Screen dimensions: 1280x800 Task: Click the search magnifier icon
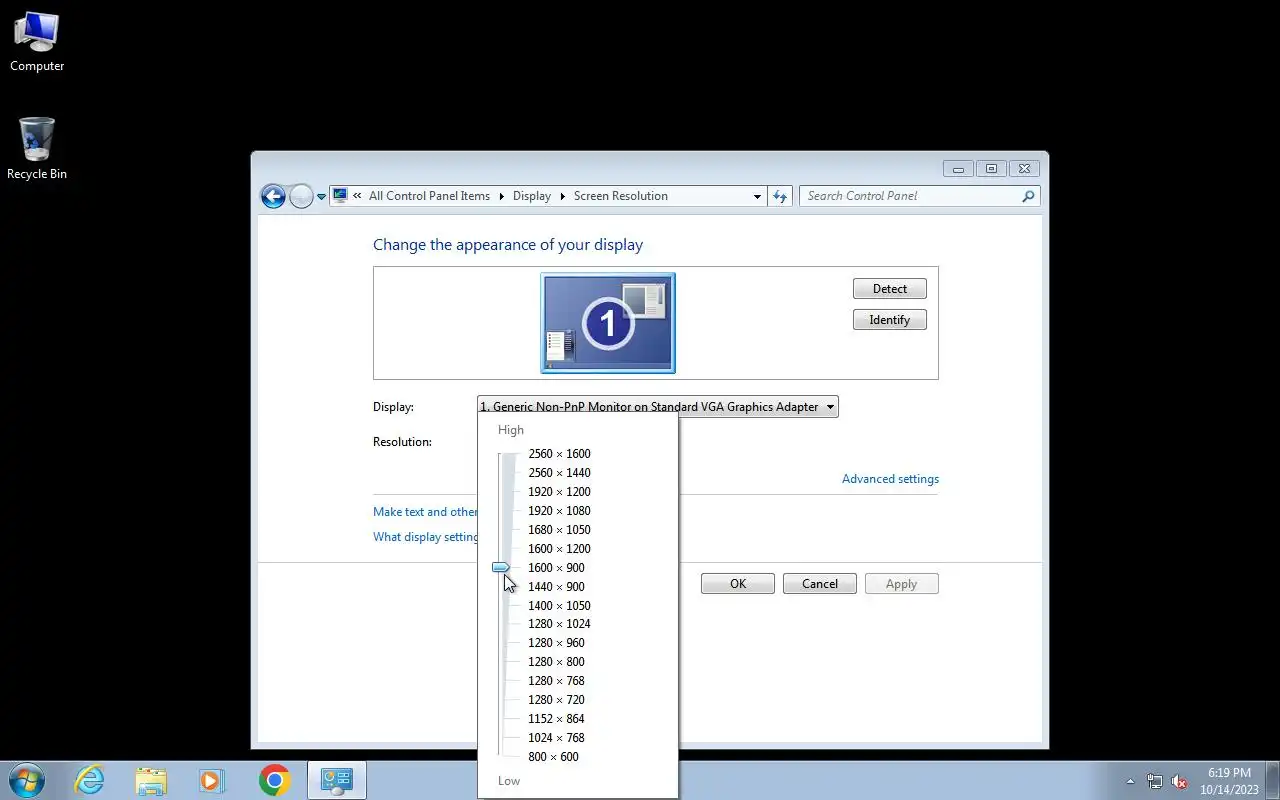coord(1028,196)
